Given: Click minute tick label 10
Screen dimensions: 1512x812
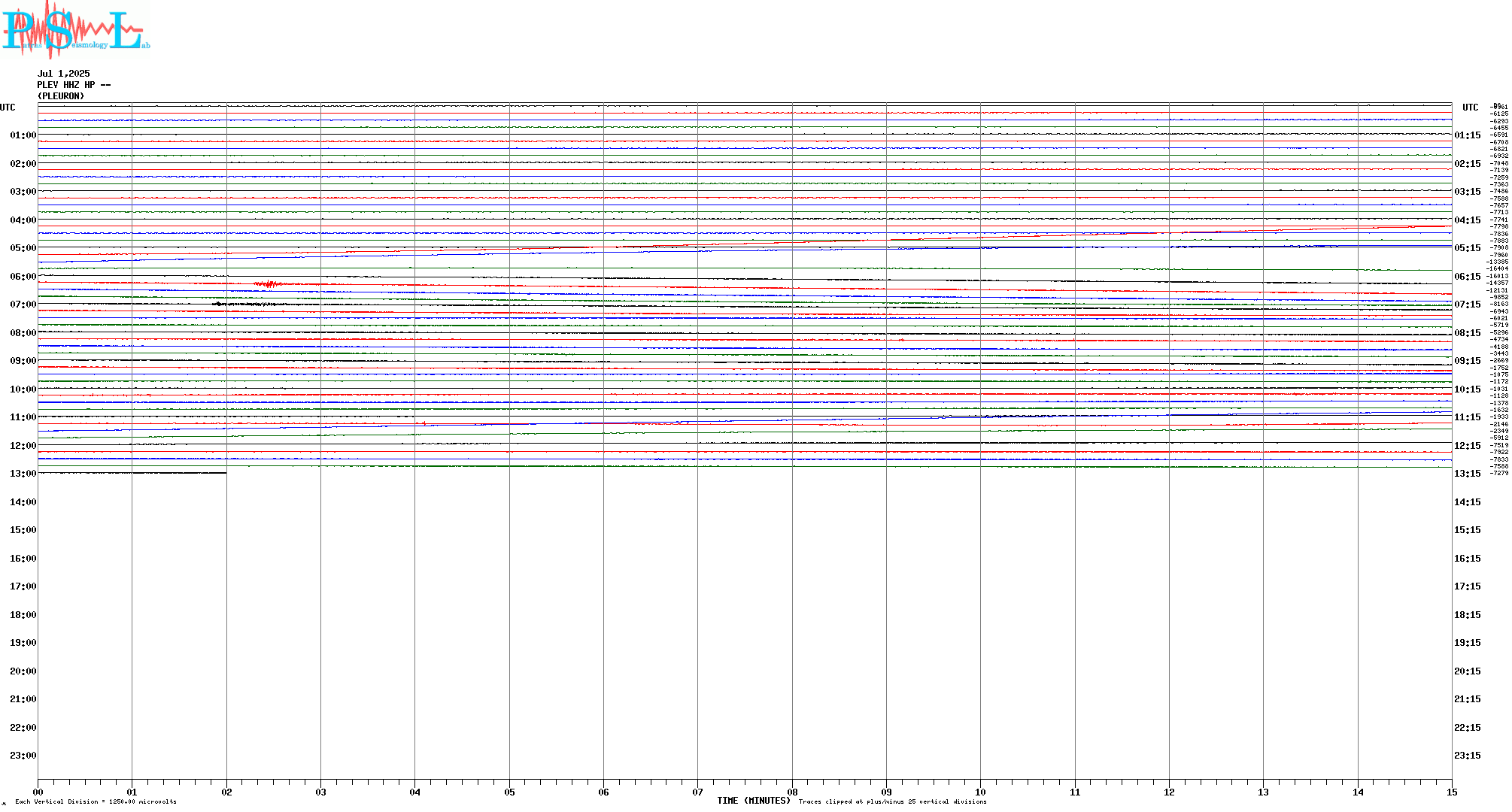Looking at the screenshot, I should [980, 792].
